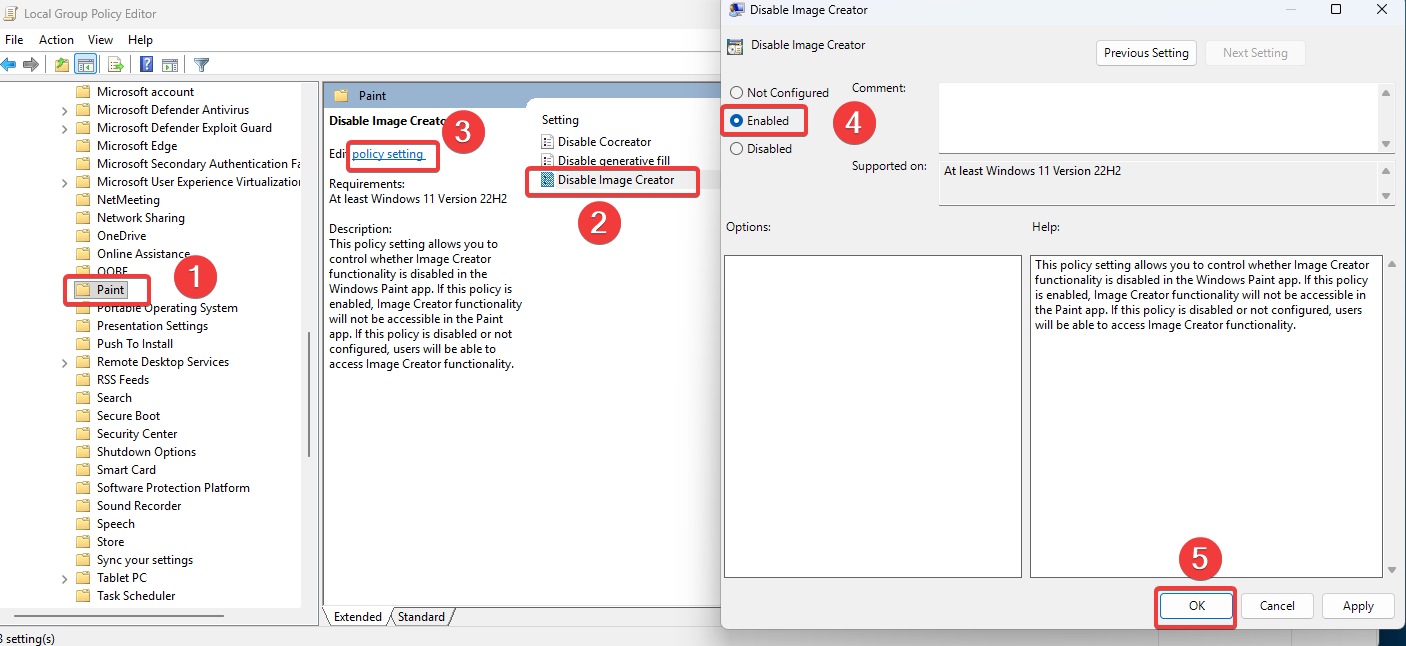Select the Disabled radio button

pyautogui.click(x=736, y=148)
